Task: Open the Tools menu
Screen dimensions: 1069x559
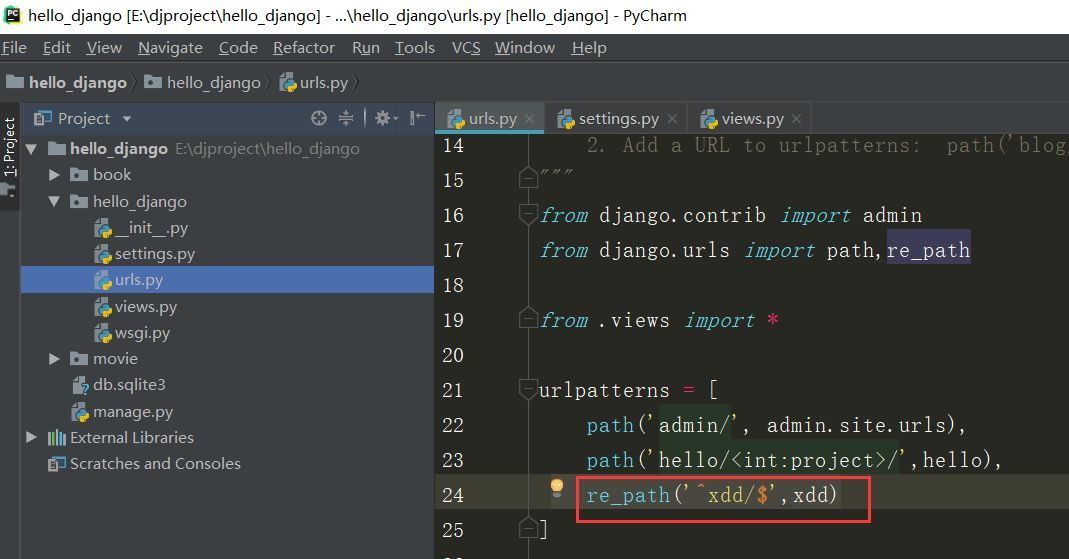Action: (415, 48)
